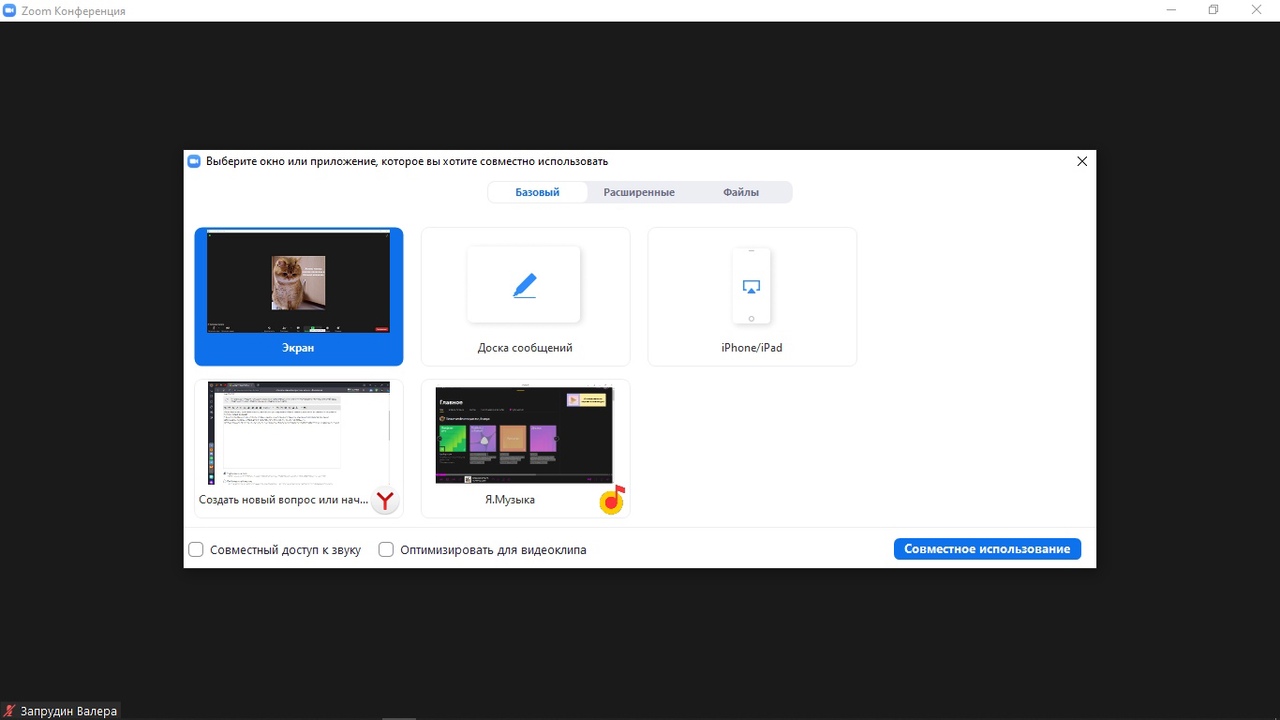Pick the Я.Музыка window thumbnail

(x=525, y=448)
